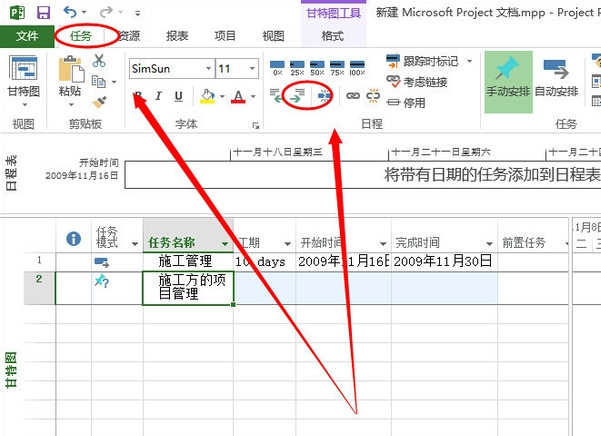Click the Save icon in quick access toolbar
The width and height of the screenshot is (601, 436).
click(43, 13)
